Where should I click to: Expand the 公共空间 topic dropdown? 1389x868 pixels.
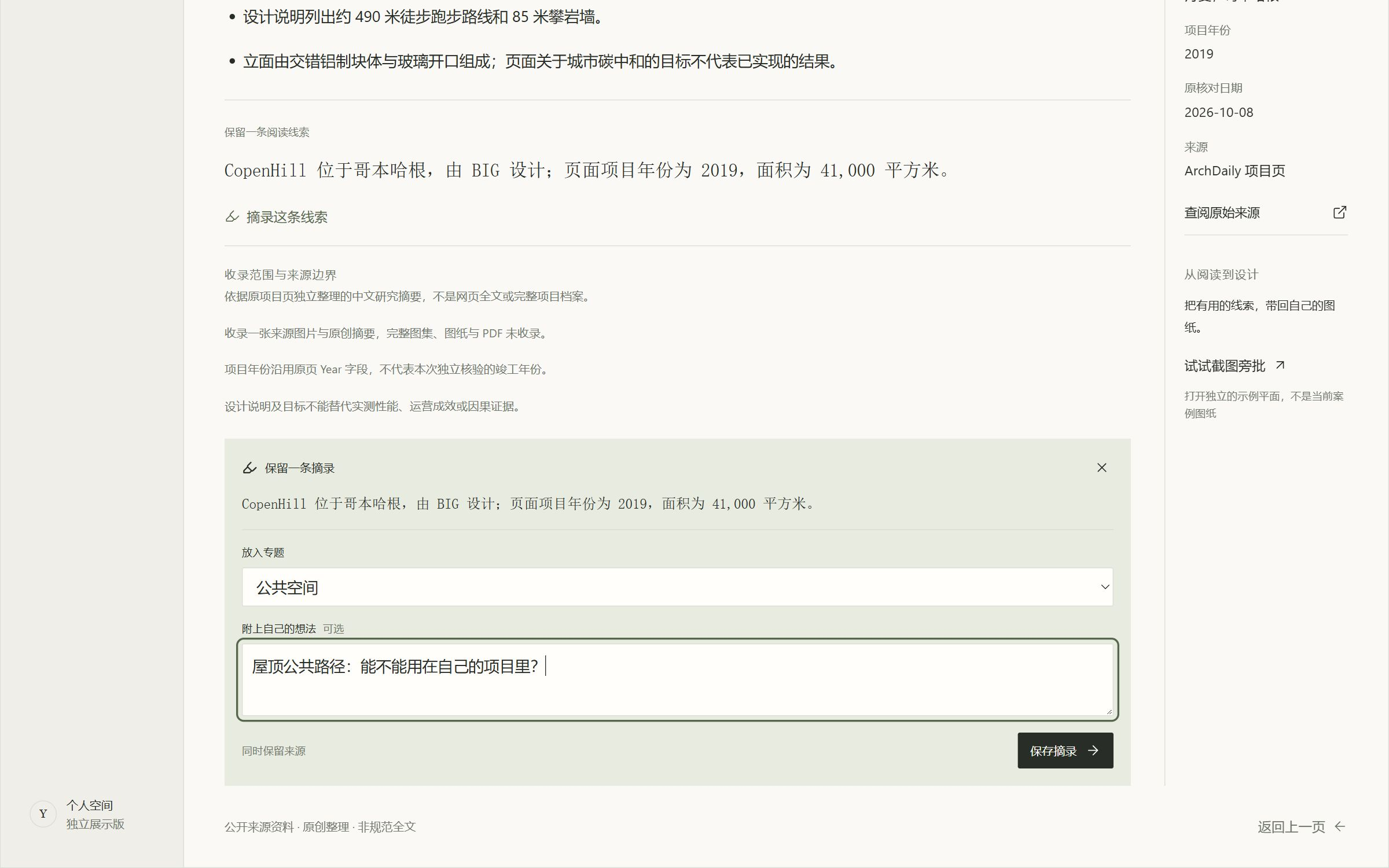[677, 587]
